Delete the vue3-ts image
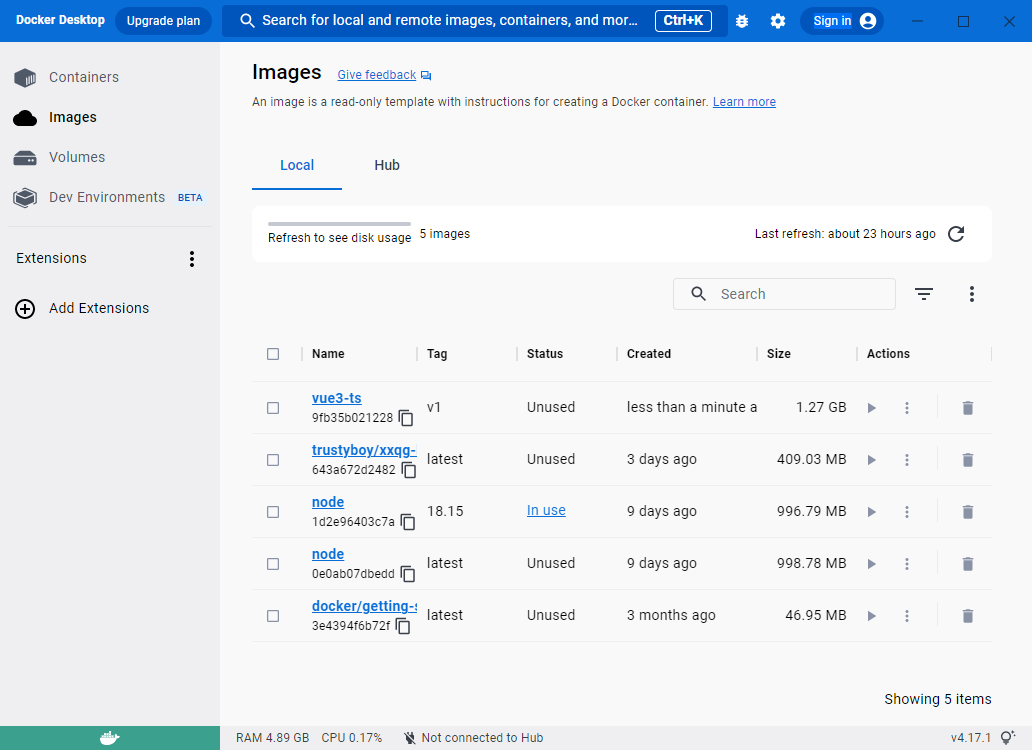Viewport: 1032px width, 750px height. pos(968,408)
